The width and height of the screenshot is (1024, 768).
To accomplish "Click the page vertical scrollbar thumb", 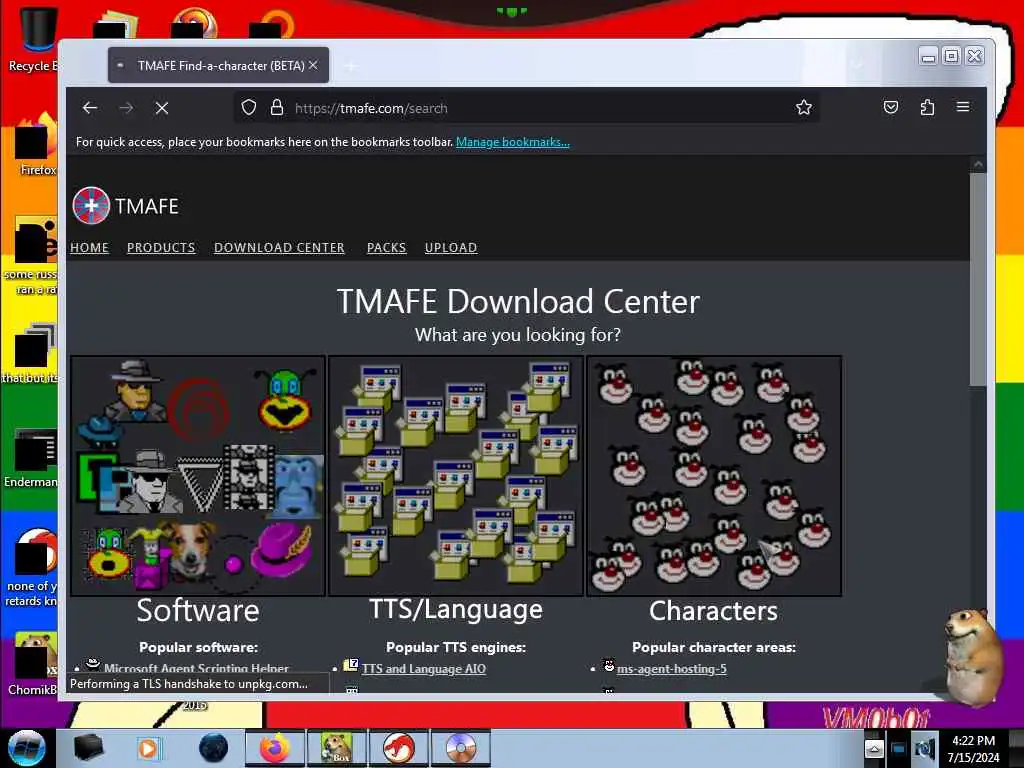I will [x=978, y=280].
